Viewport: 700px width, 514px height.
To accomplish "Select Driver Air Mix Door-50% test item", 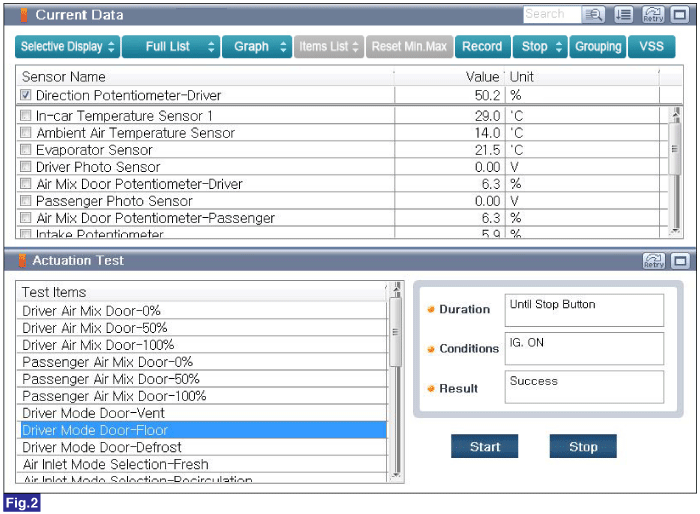I will [202, 327].
